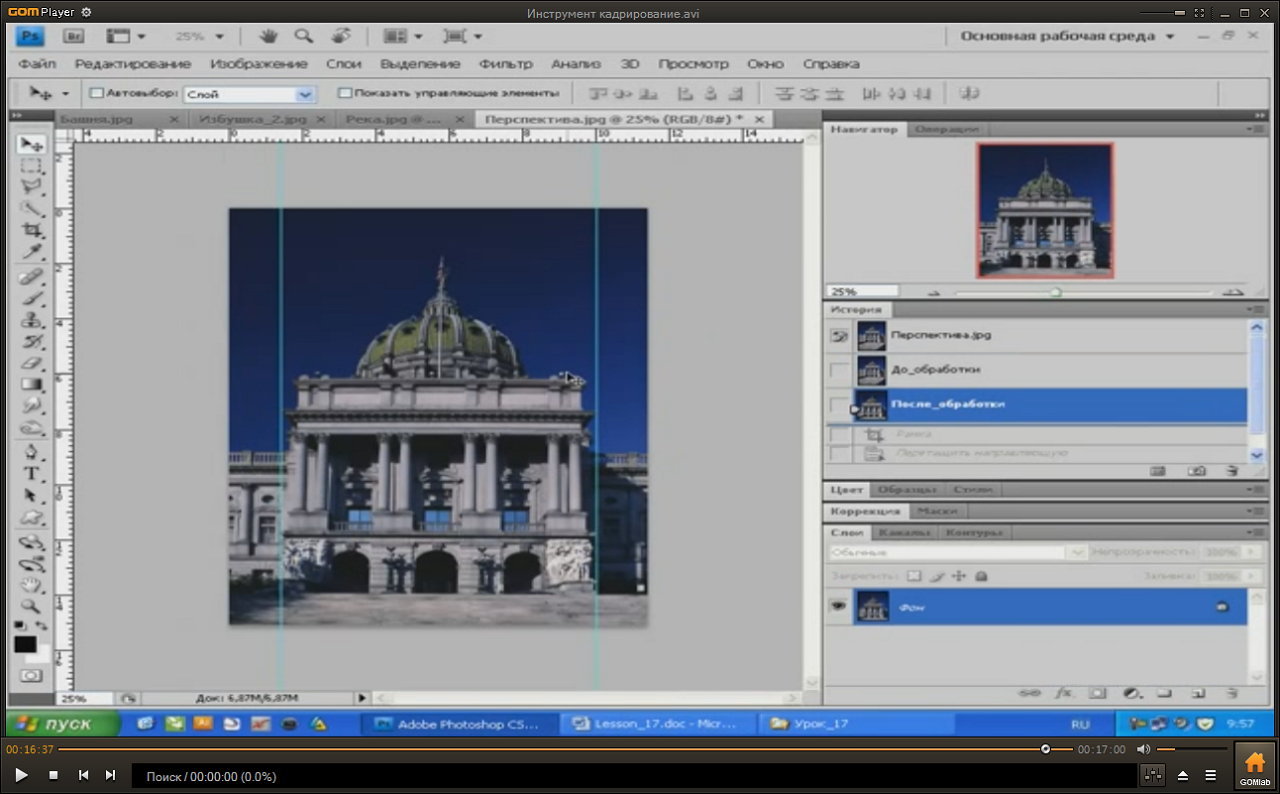Create new snapshot in History panel
This screenshot has height=794, width=1280.
pos(1196,470)
